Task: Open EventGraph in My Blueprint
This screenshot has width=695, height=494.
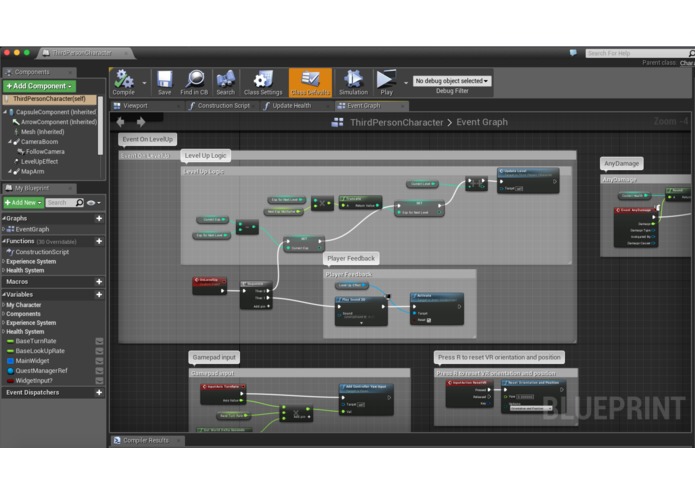Action: [x=32, y=229]
